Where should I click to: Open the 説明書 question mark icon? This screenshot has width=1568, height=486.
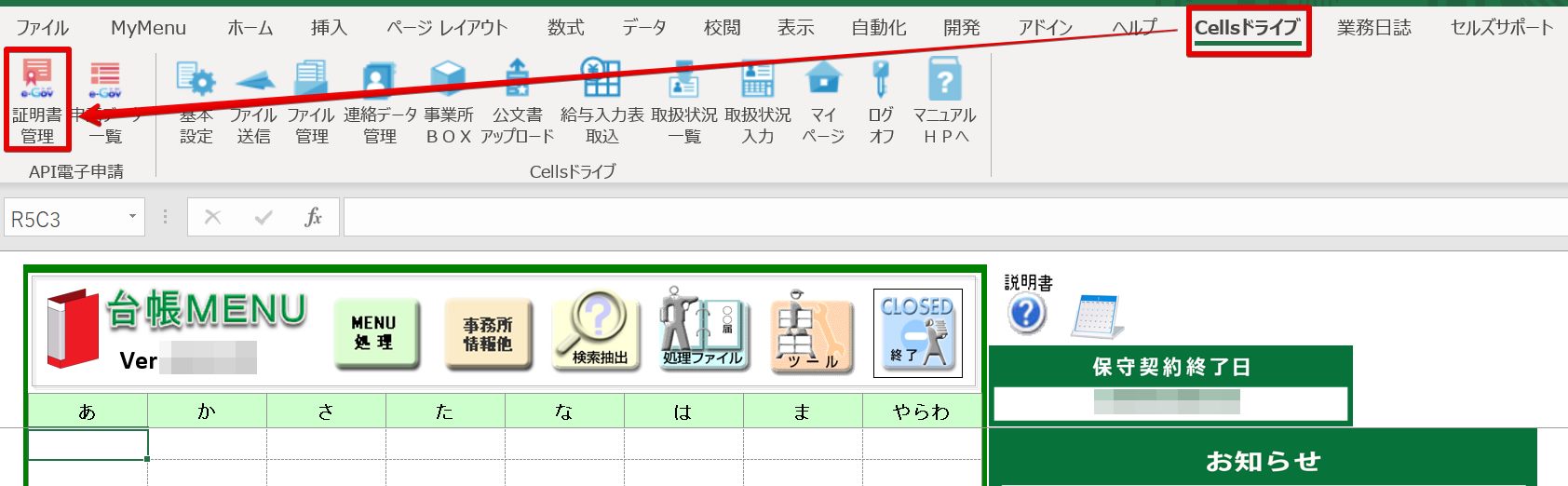pyautogui.click(x=1026, y=314)
